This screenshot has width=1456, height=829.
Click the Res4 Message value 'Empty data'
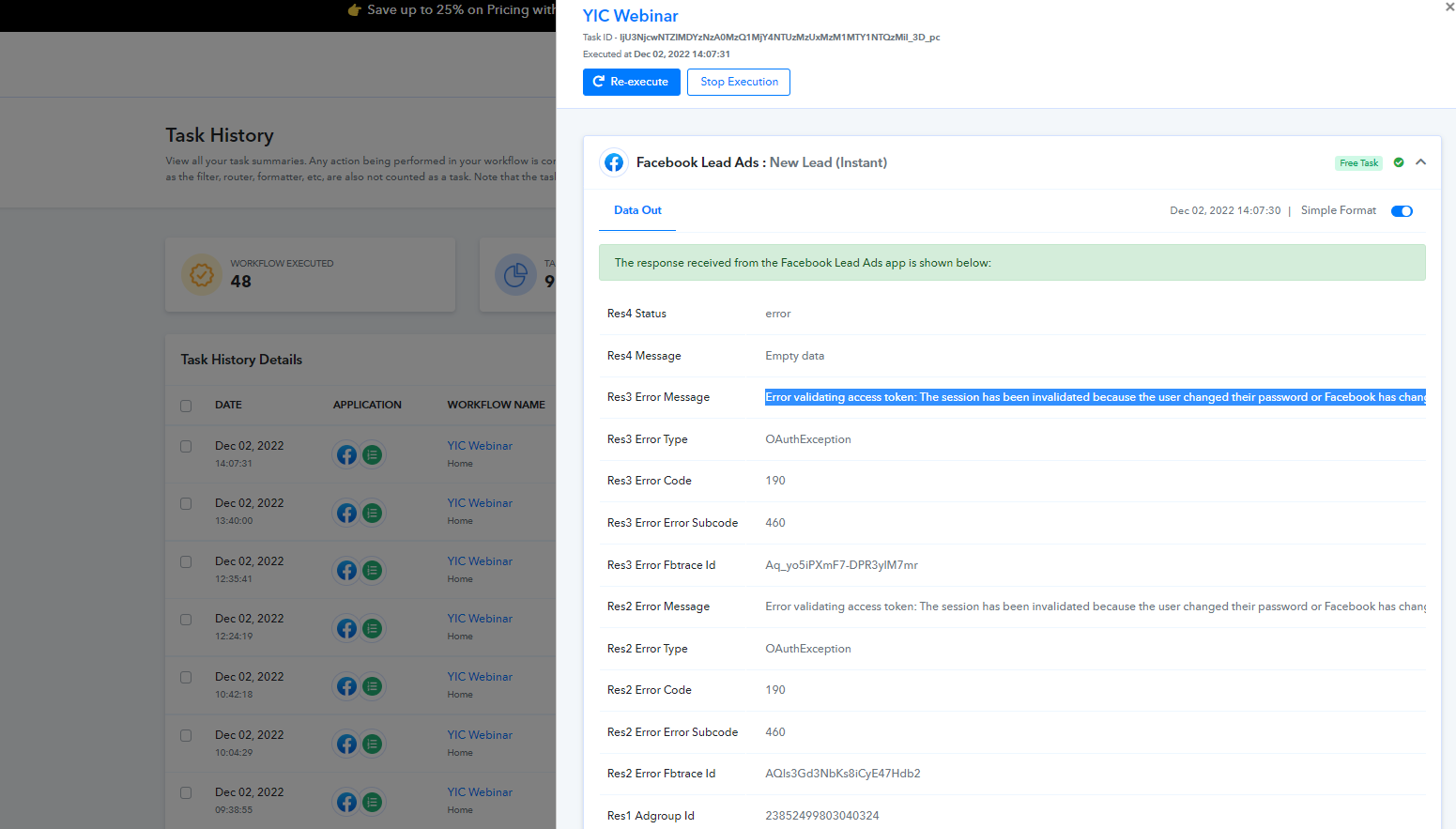(x=795, y=356)
